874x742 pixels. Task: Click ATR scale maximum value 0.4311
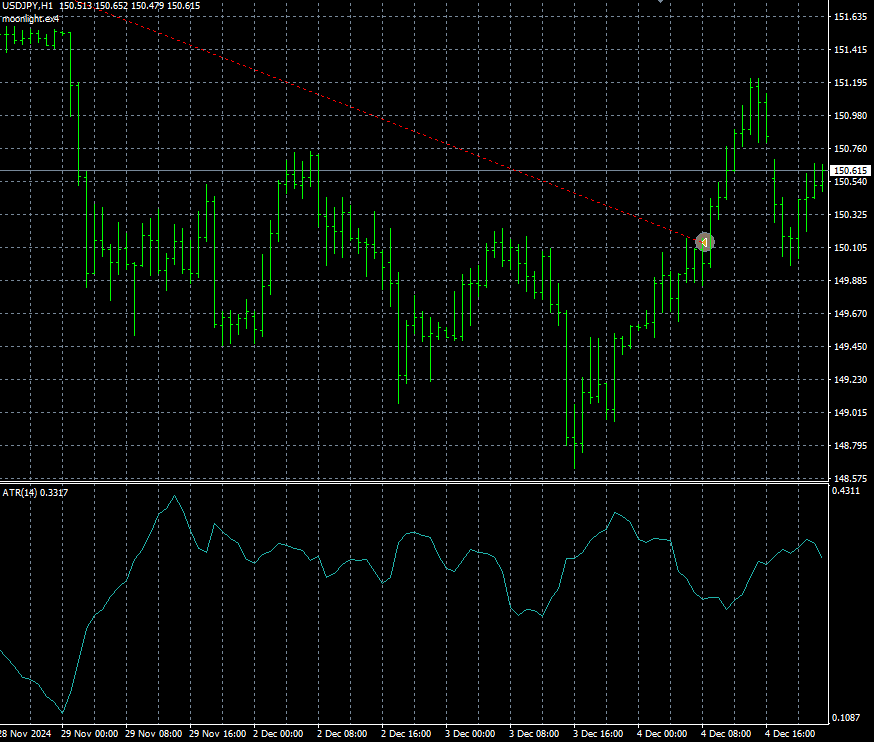[x=846, y=491]
